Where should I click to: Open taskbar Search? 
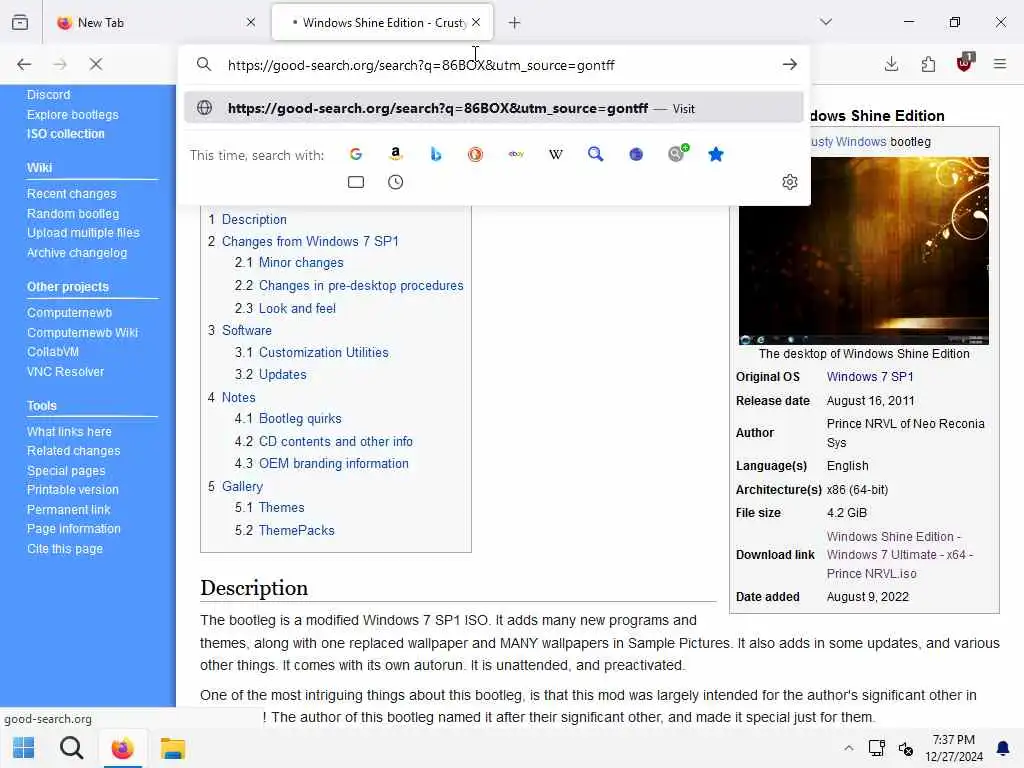[72, 748]
